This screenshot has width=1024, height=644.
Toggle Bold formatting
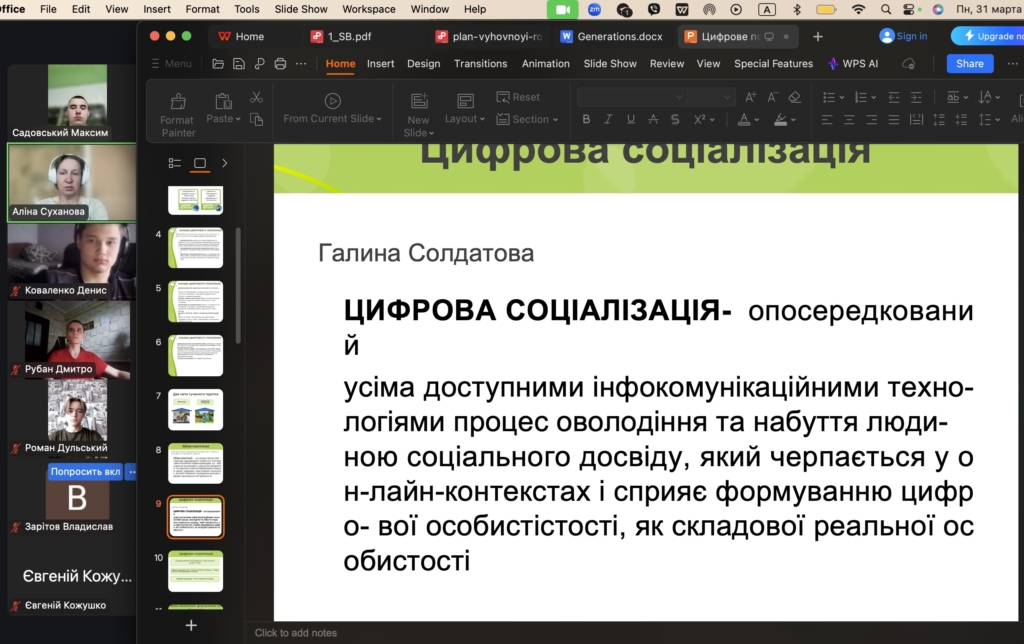coord(585,119)
